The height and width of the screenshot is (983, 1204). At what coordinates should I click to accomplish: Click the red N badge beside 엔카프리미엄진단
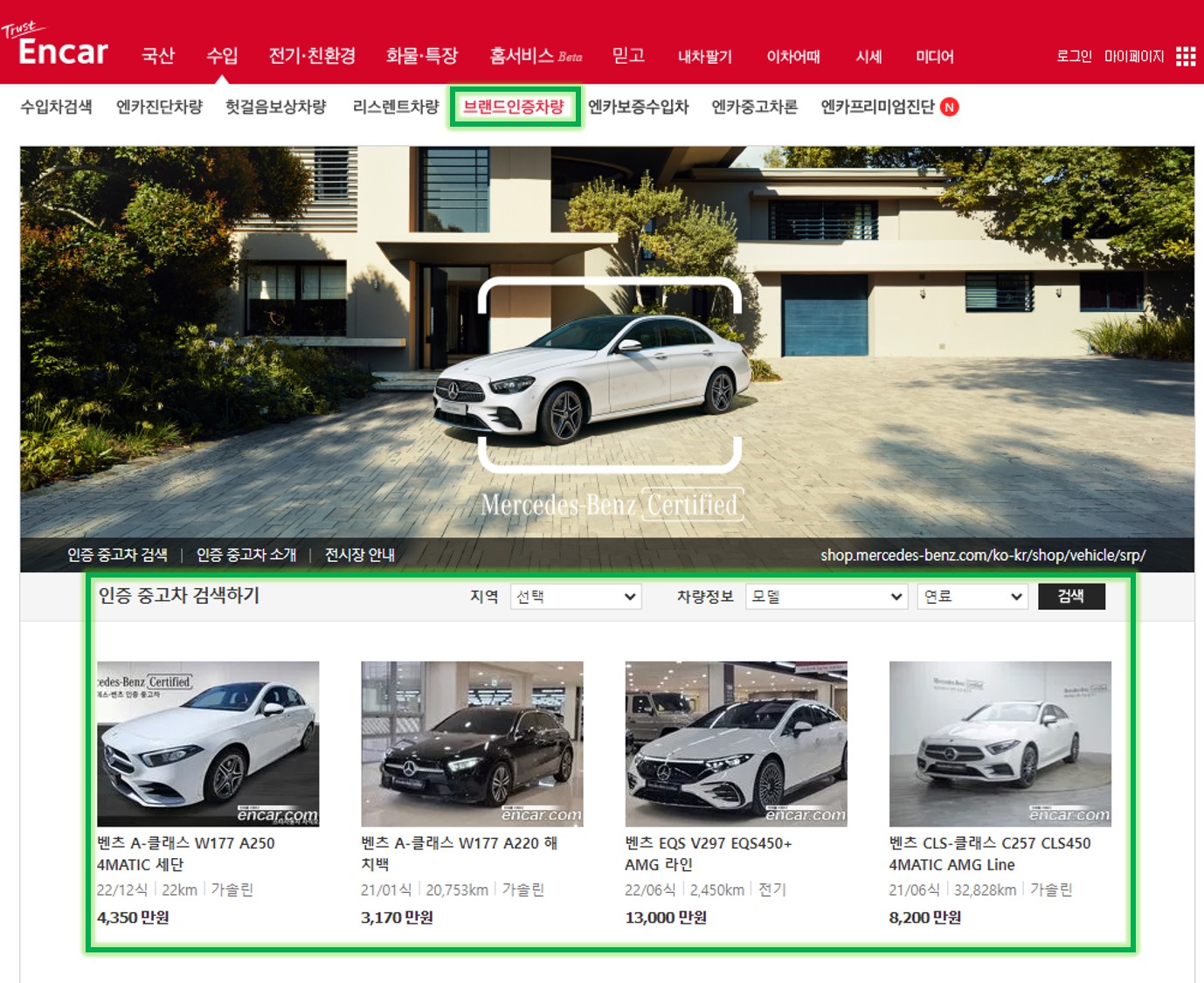tap(950, 107)
